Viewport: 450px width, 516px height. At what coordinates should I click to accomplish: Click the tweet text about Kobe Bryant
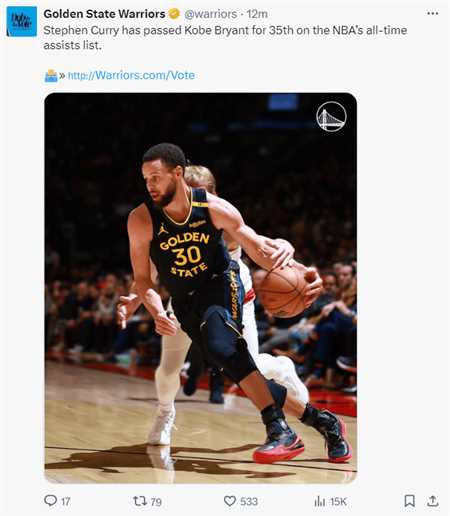(225, 37)
